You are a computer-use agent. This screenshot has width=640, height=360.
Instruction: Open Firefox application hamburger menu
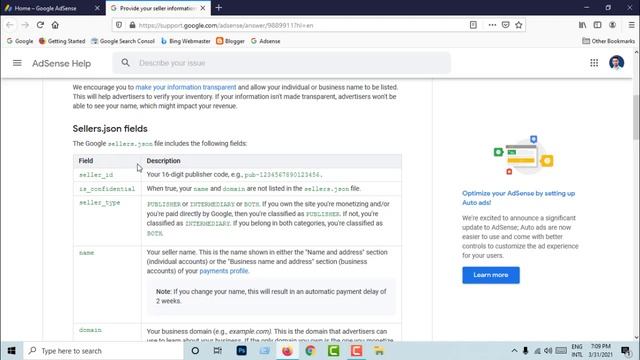click(631, 25)
